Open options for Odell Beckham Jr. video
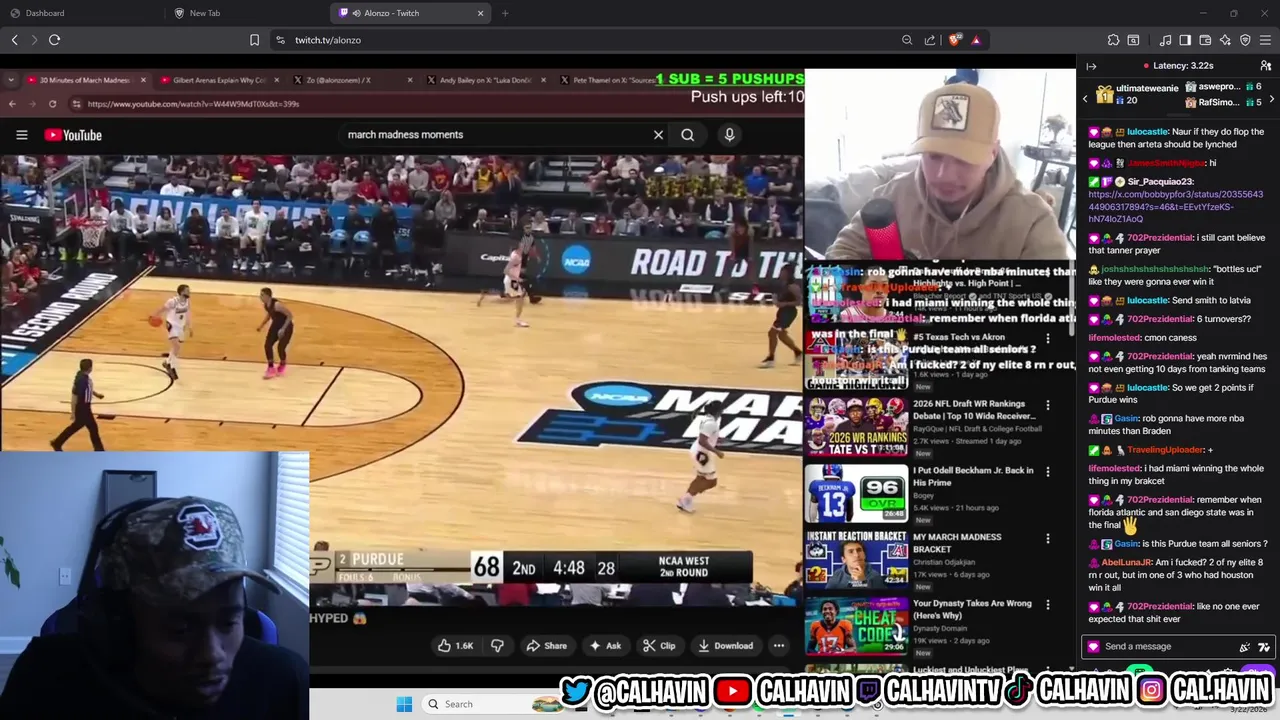Screen dimensions: 1280x720 (x=1048, y=471)
